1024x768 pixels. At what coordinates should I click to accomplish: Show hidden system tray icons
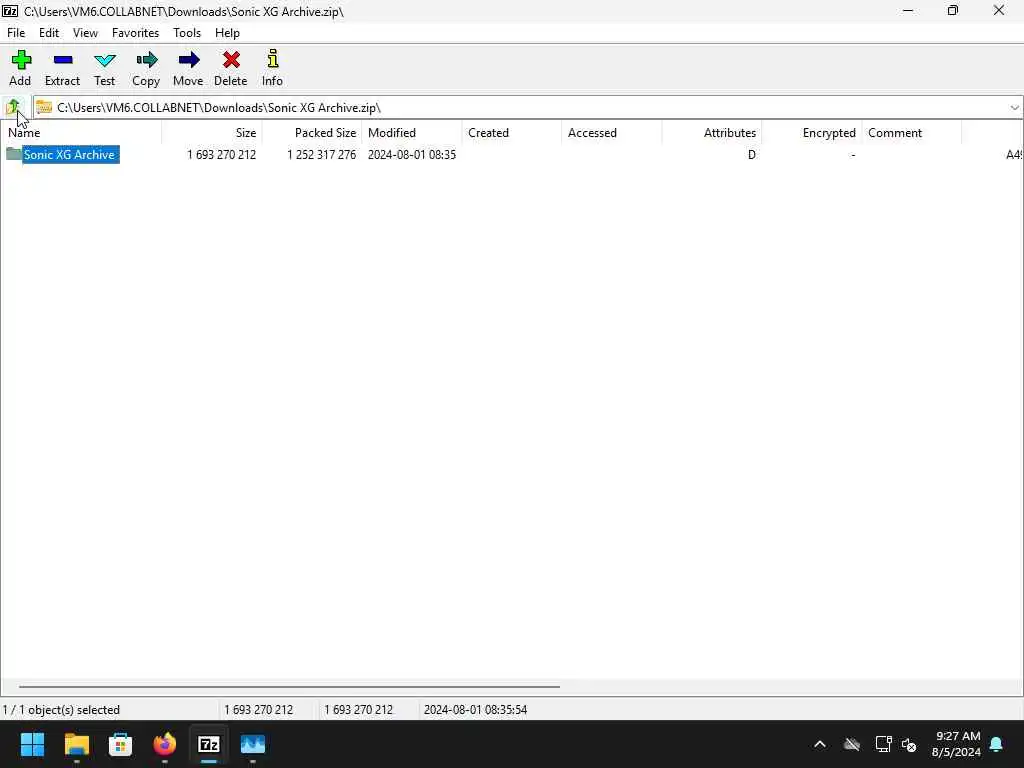820,744
